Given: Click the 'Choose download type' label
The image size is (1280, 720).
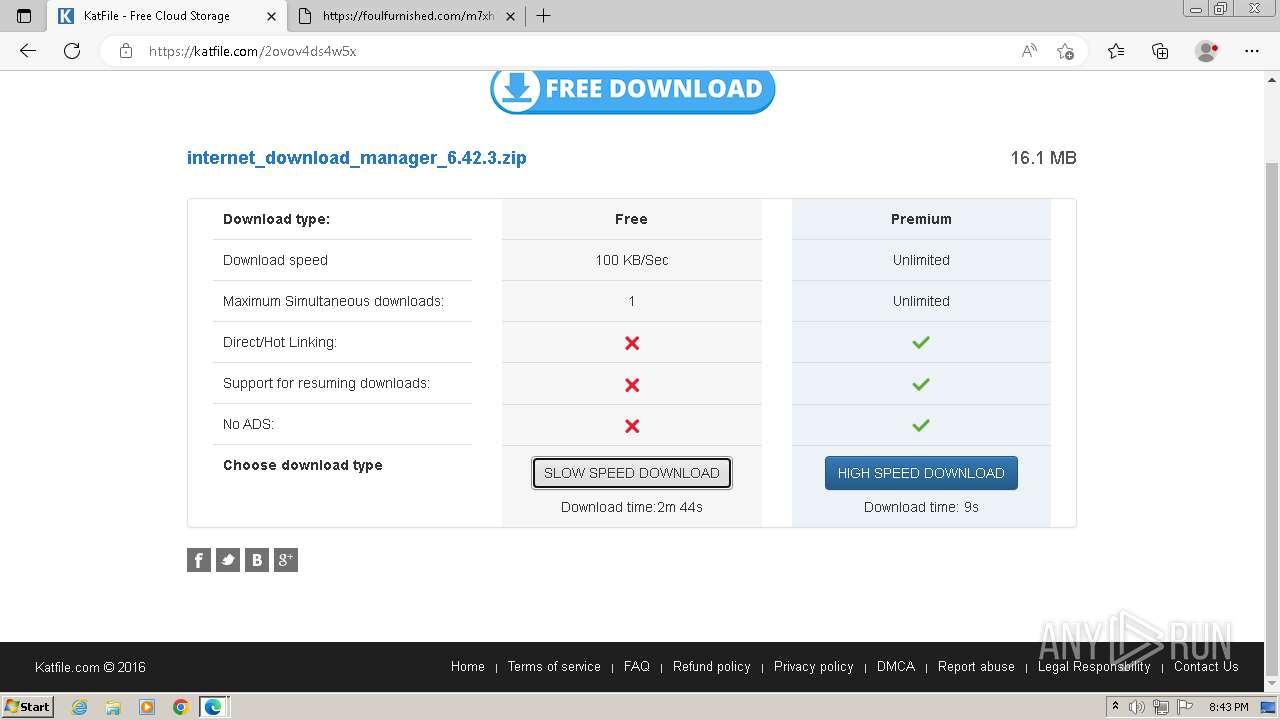Looking at the screenshot, I should [x=303, y=465].
